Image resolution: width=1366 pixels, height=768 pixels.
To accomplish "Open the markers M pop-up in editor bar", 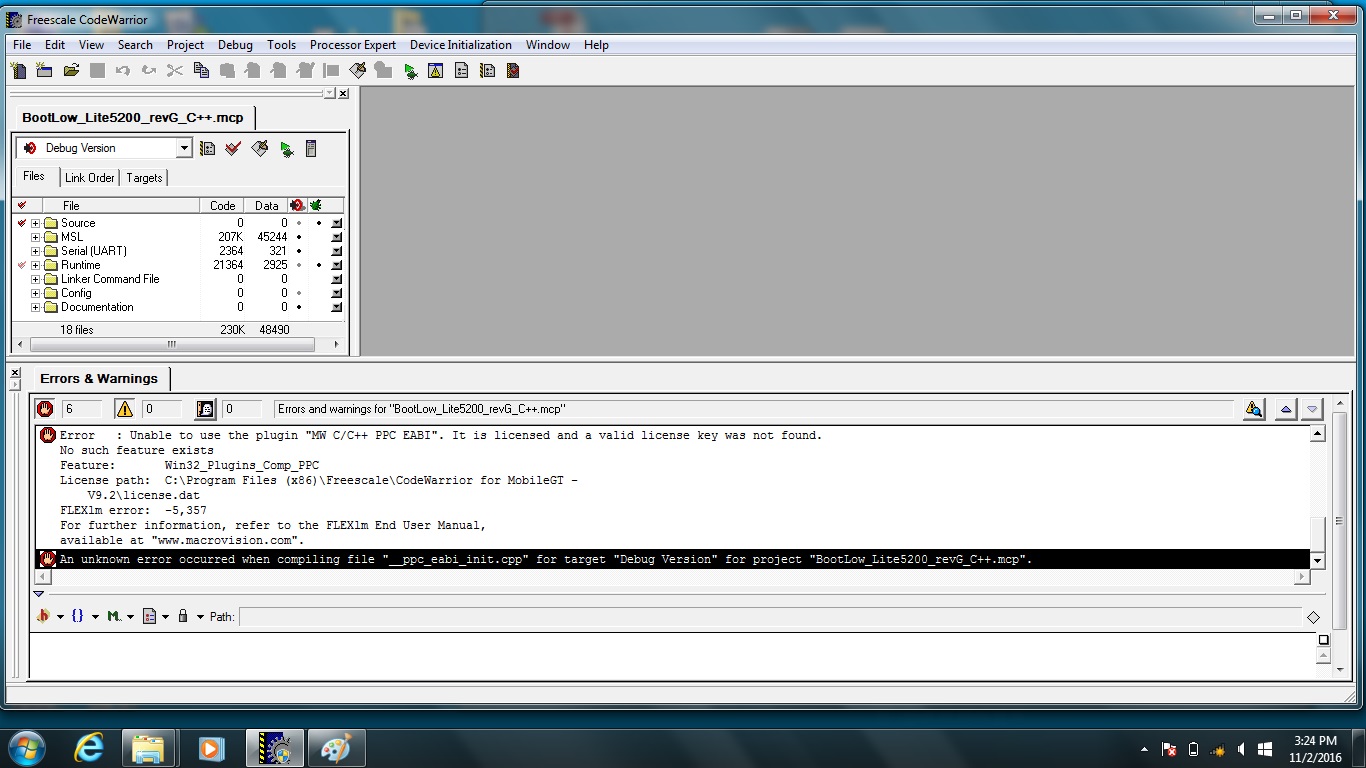I will (120, 616).
